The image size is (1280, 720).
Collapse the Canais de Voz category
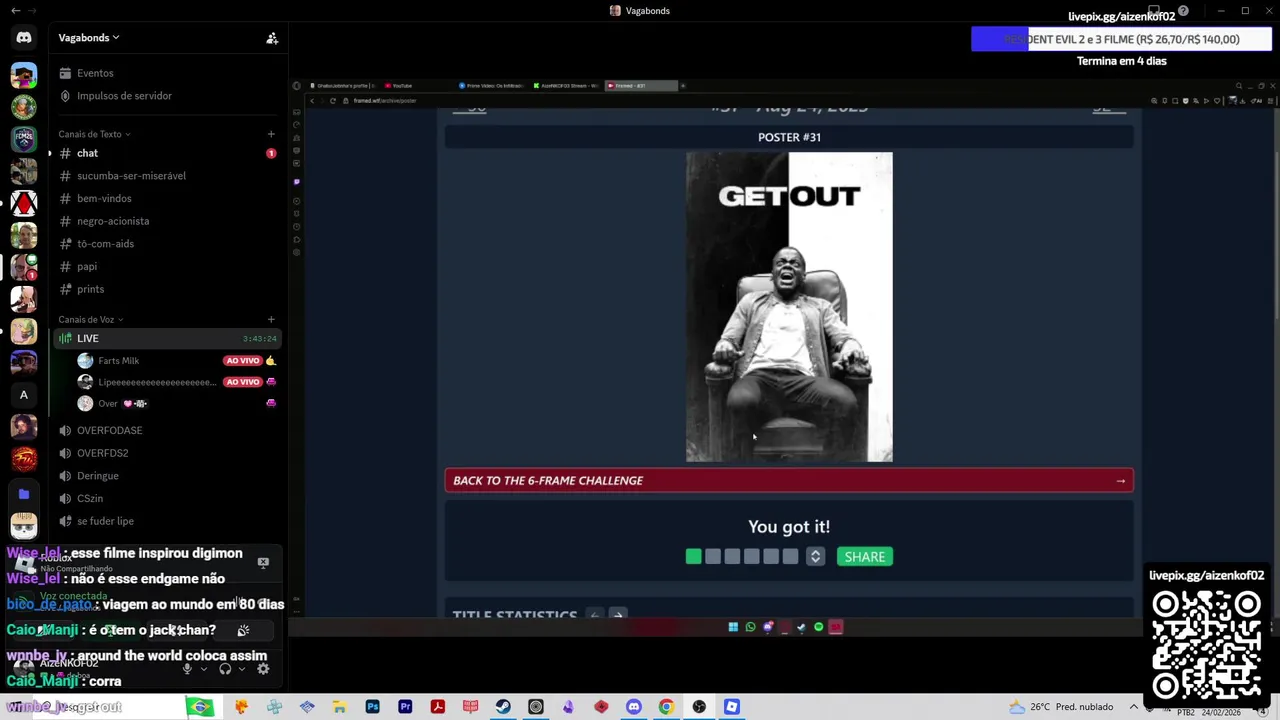coord(90,319)
